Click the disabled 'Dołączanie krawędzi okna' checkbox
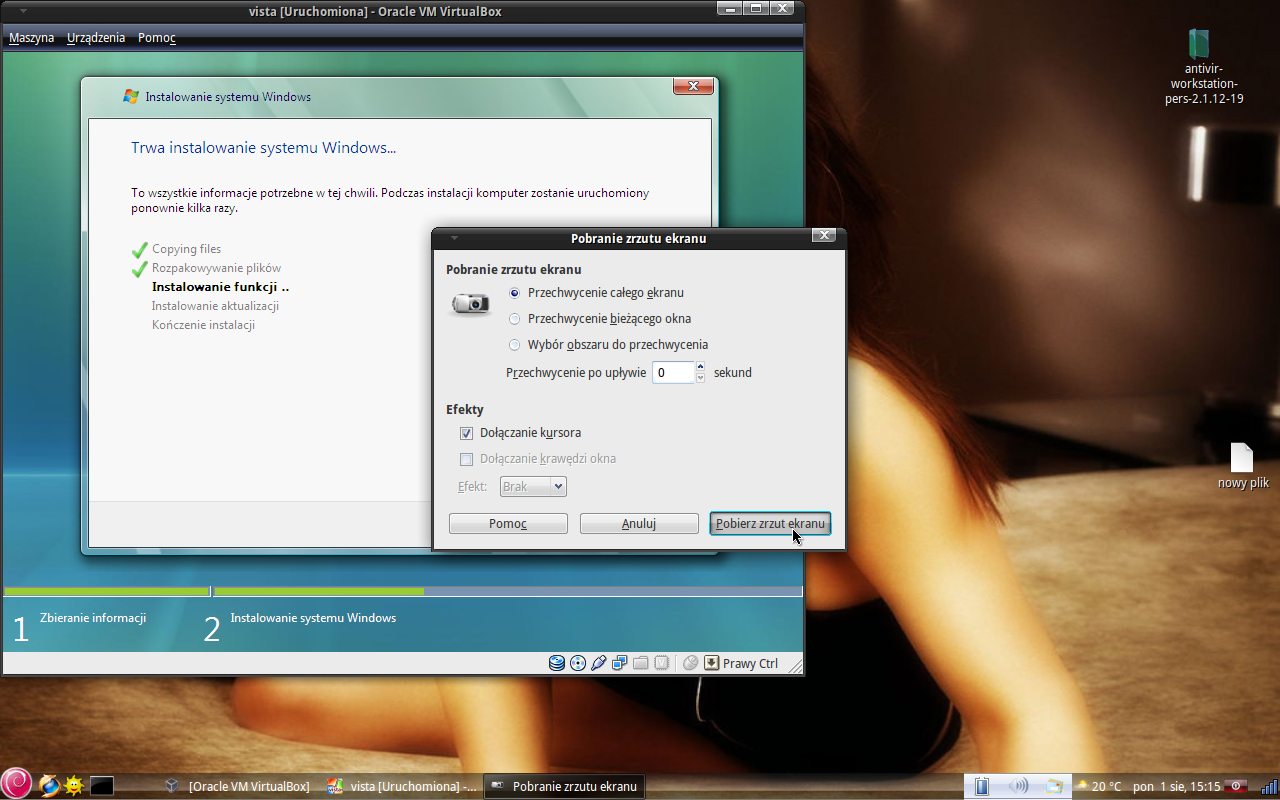The image size is (1280, 800). click(466, 459)
